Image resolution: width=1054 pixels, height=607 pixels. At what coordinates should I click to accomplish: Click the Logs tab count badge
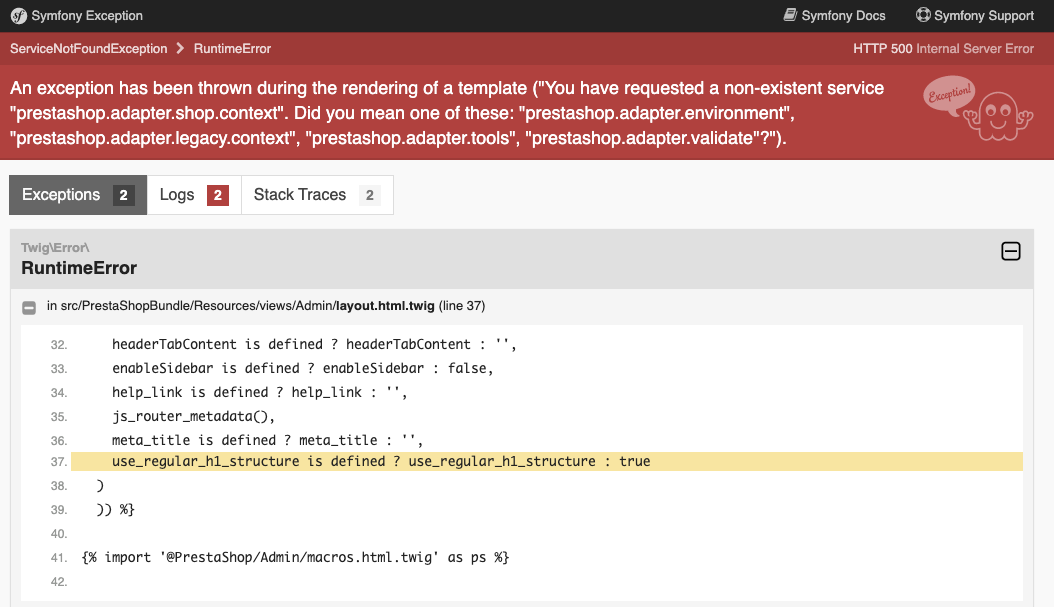(218, 196)
